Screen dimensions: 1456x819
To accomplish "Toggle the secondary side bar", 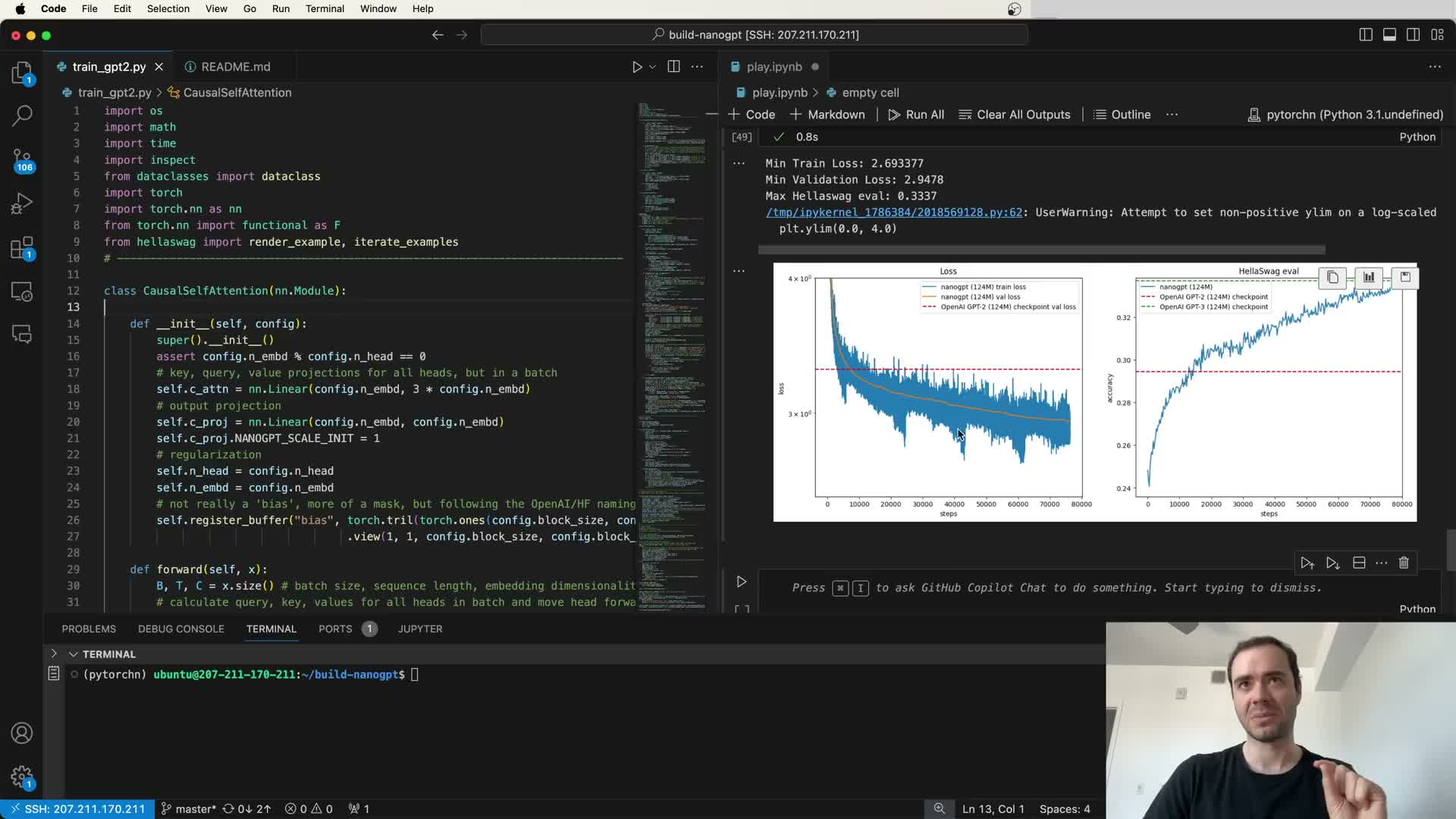I will coord(1413,35).
